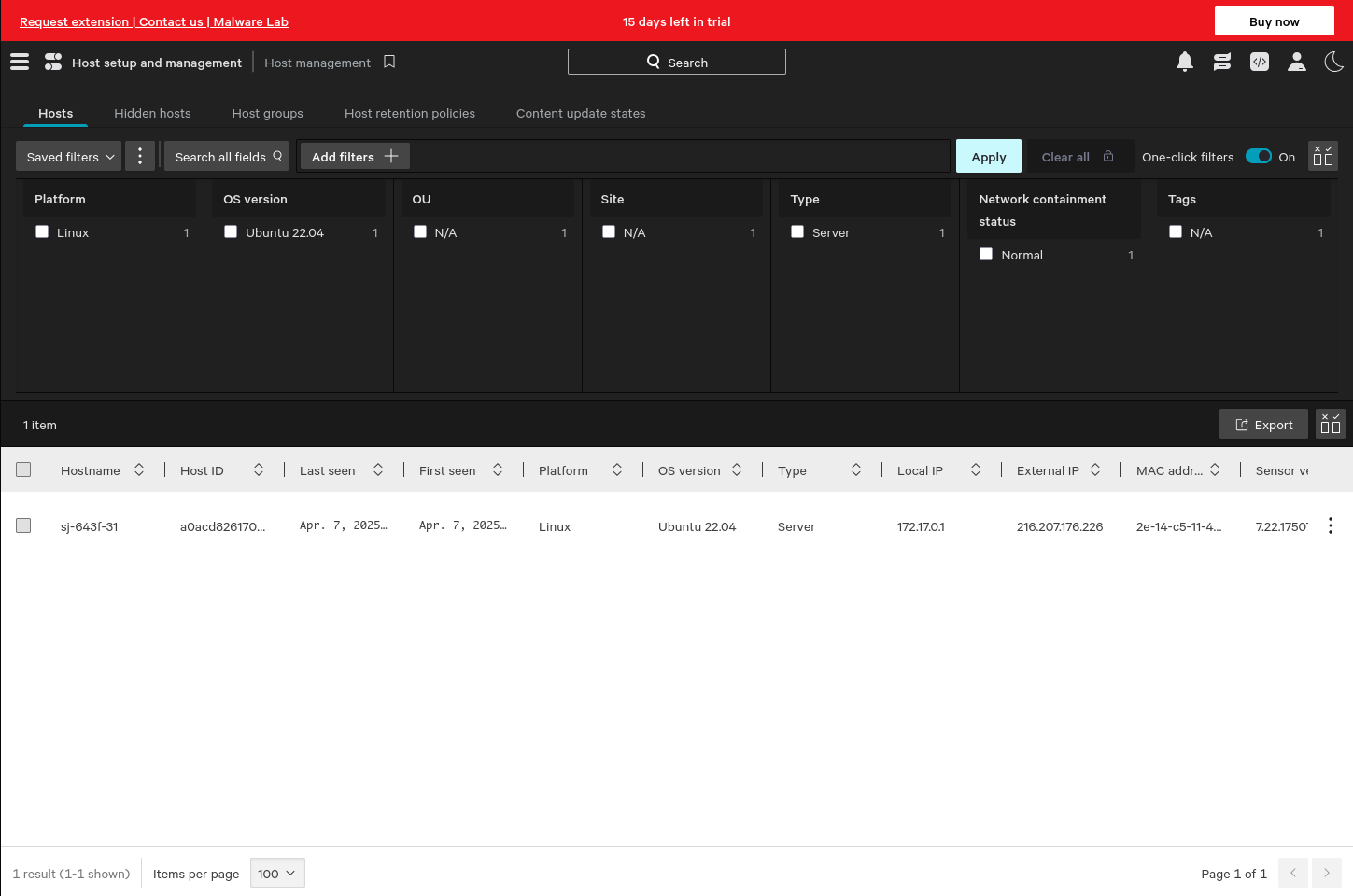Click the Apply filters button
Image resolution: width=1353 pixels, height=896 pixels.
tap(988, 156)
